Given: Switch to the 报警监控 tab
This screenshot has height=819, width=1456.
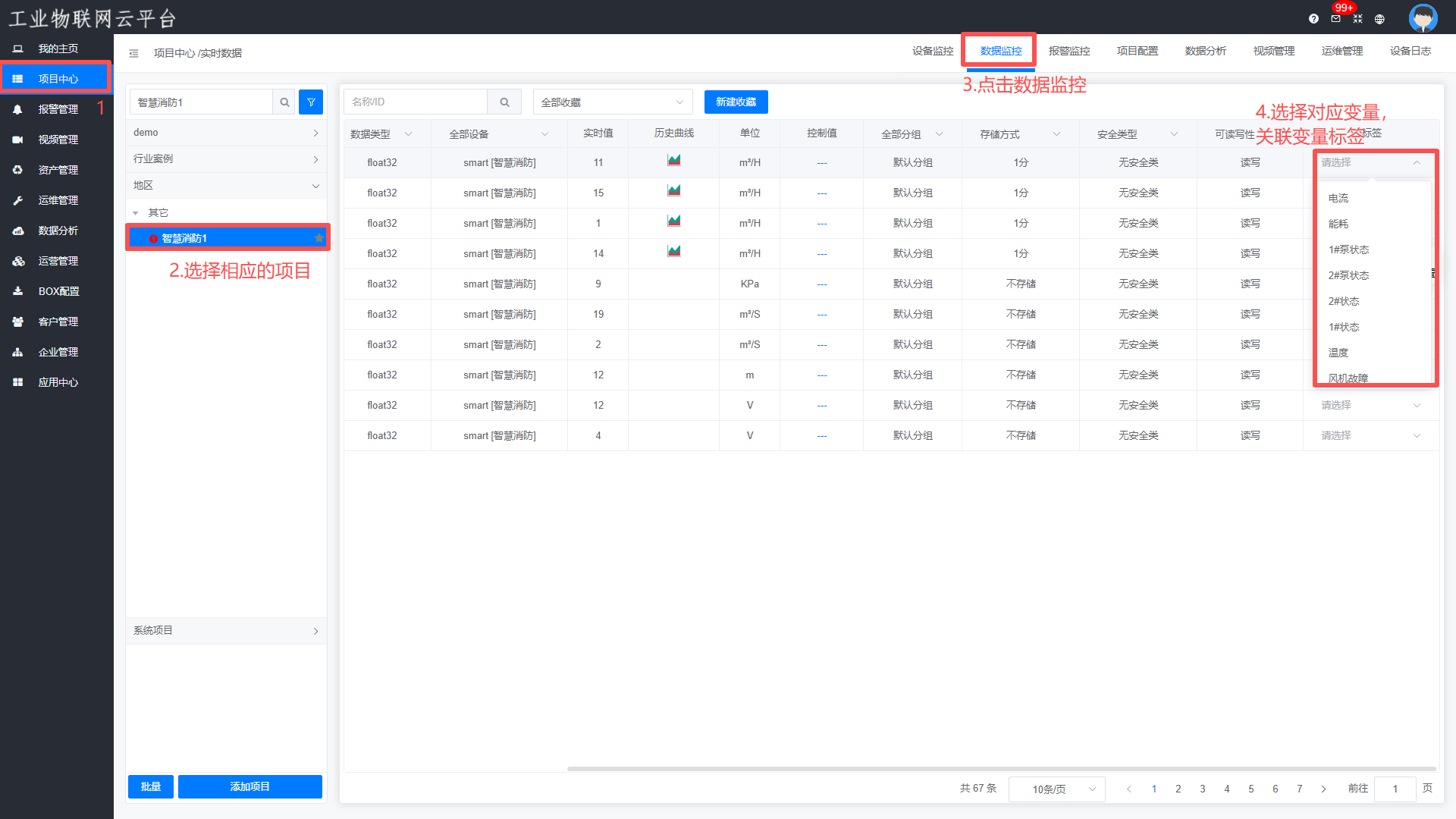Looking at the screenshot, I should (x=1068, y=51).
